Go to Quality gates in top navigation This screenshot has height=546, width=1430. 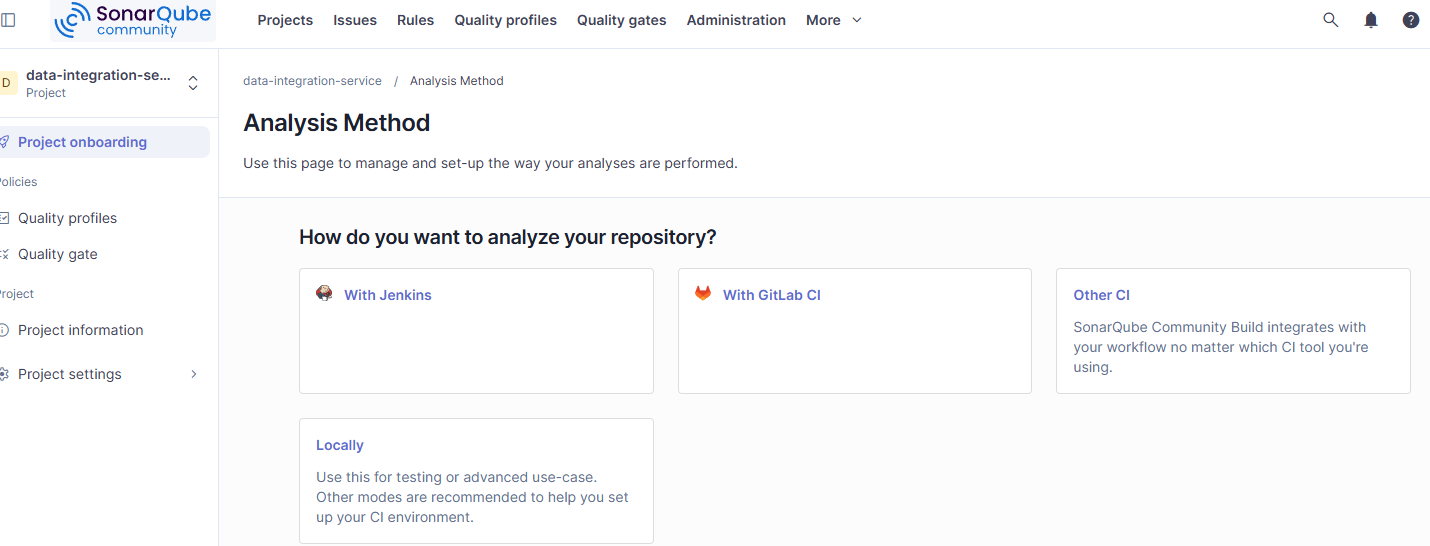coord(621,20)
